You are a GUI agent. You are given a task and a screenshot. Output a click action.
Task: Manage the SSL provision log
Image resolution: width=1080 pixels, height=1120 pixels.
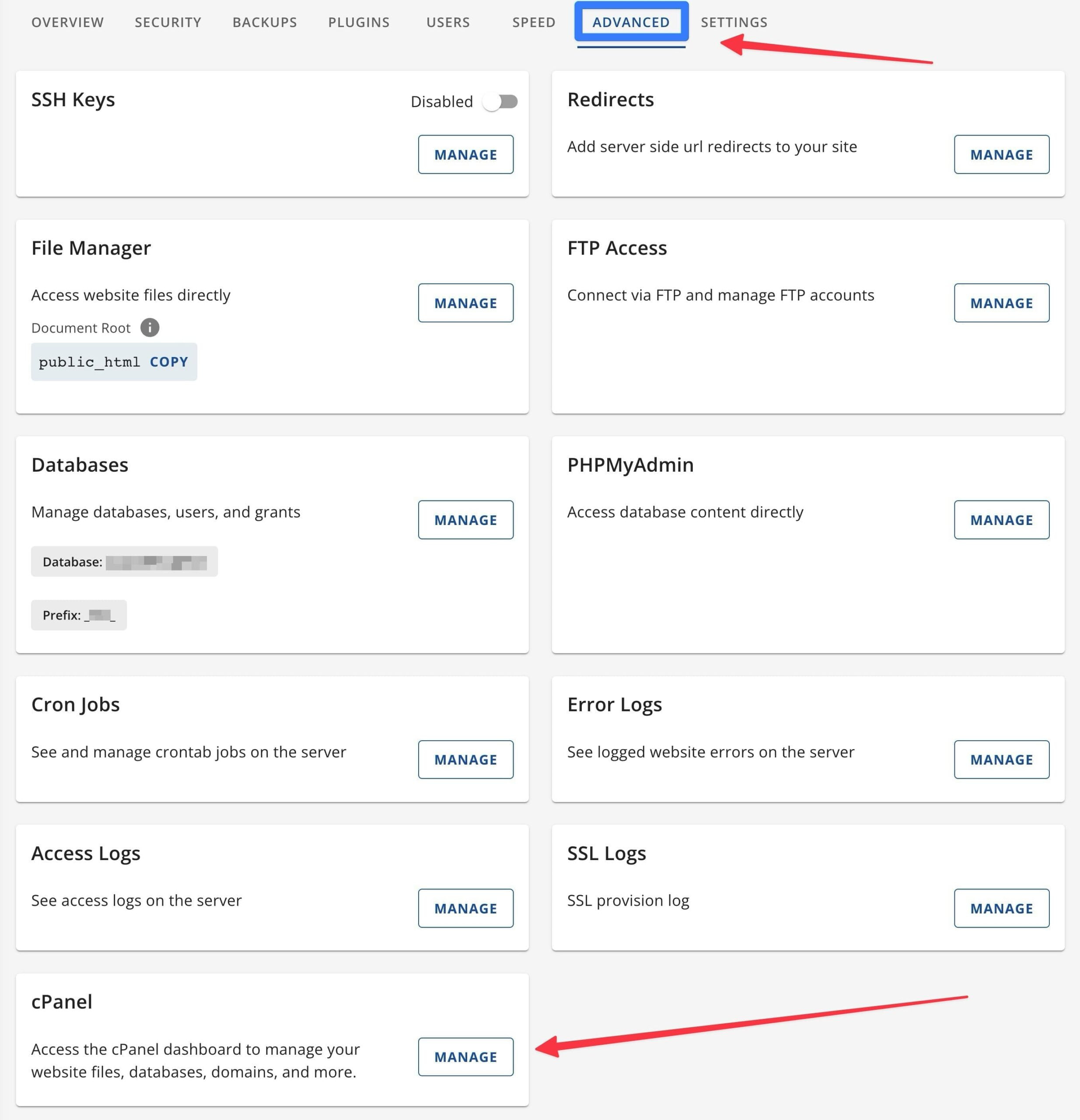(1001, 909)
